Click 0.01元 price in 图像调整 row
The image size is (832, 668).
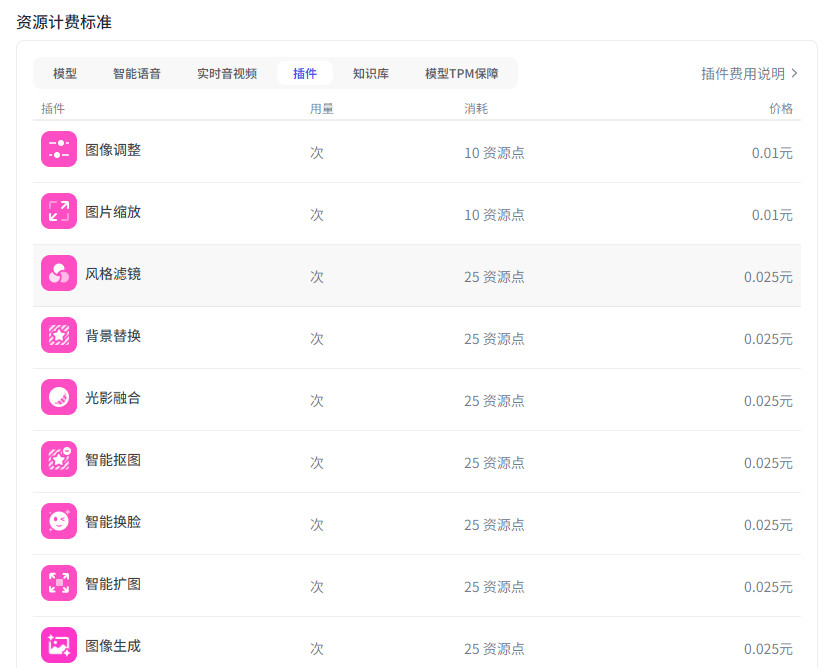pos(772,153)
